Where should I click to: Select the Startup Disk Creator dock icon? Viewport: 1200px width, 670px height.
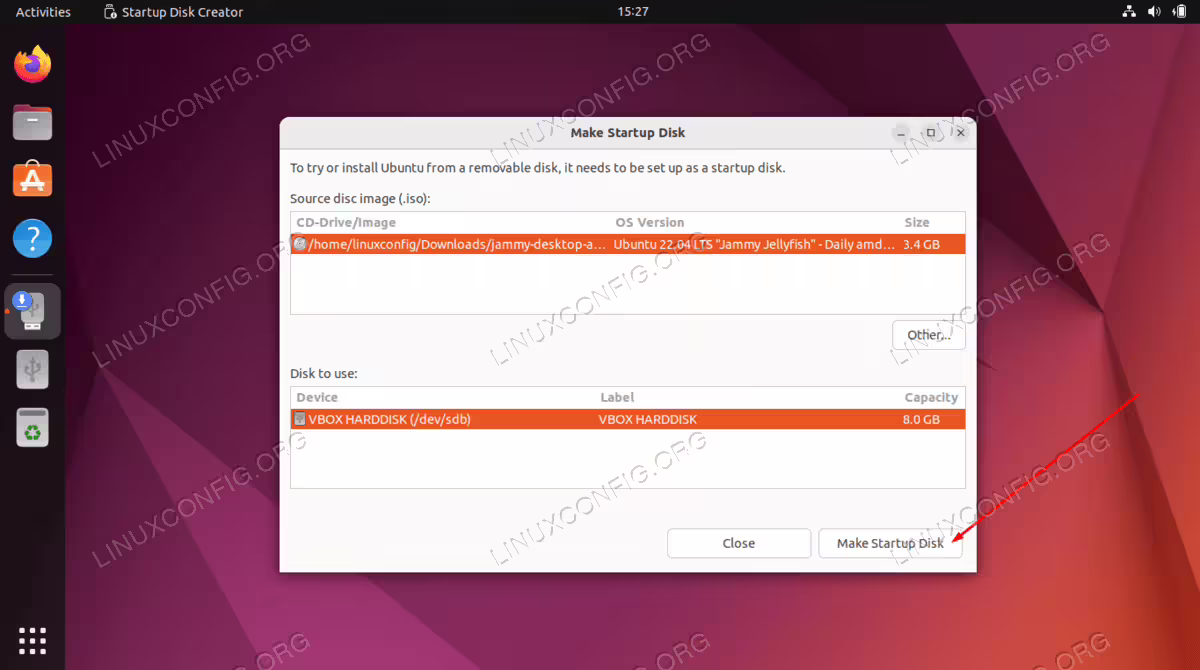[x=32, y=311]
